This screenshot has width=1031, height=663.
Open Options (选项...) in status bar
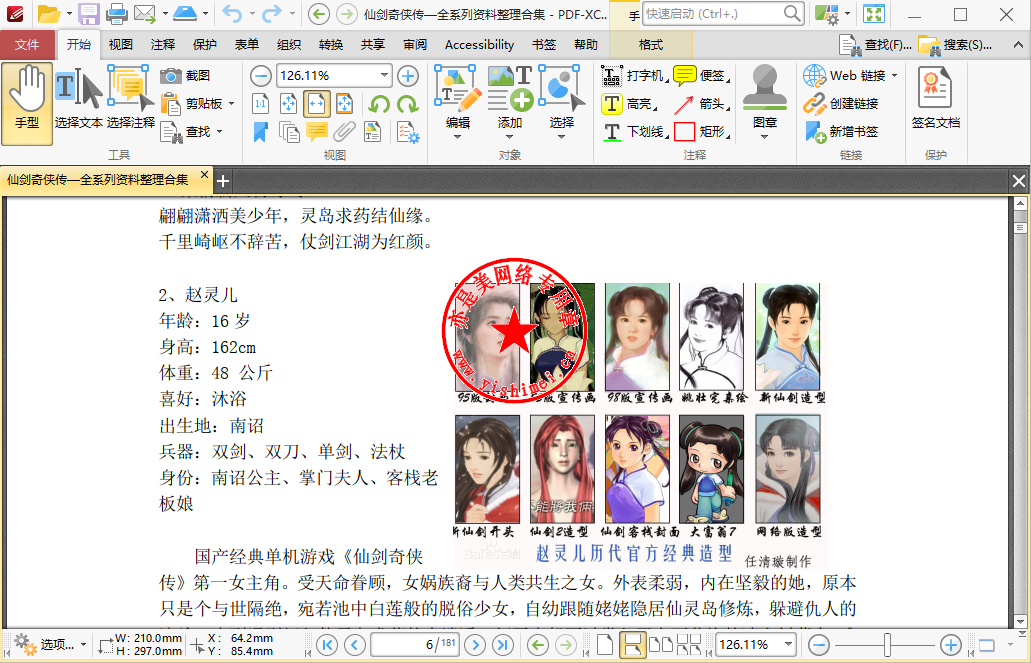coord(50,644)
